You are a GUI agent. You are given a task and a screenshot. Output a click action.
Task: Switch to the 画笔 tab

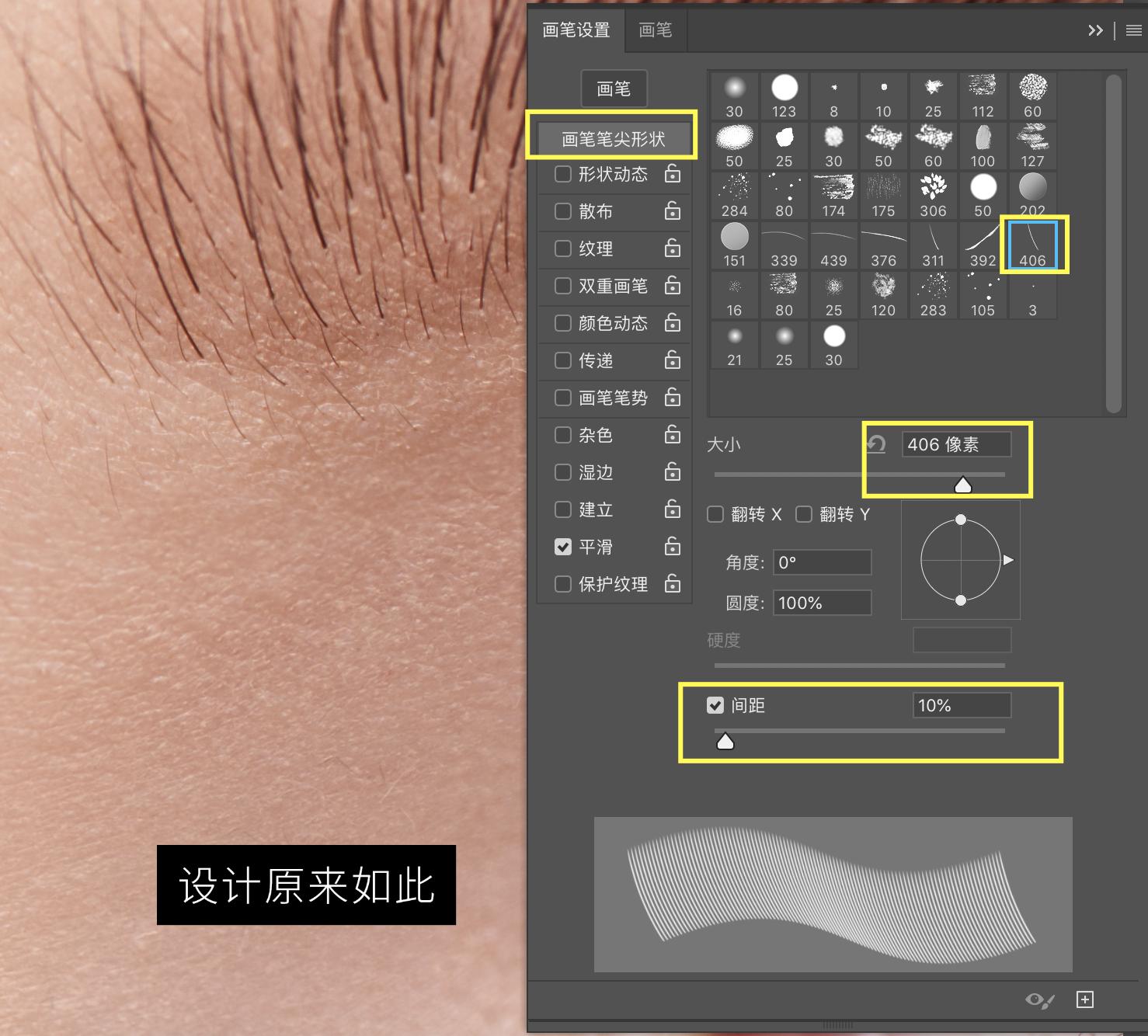tap(655, 30)
